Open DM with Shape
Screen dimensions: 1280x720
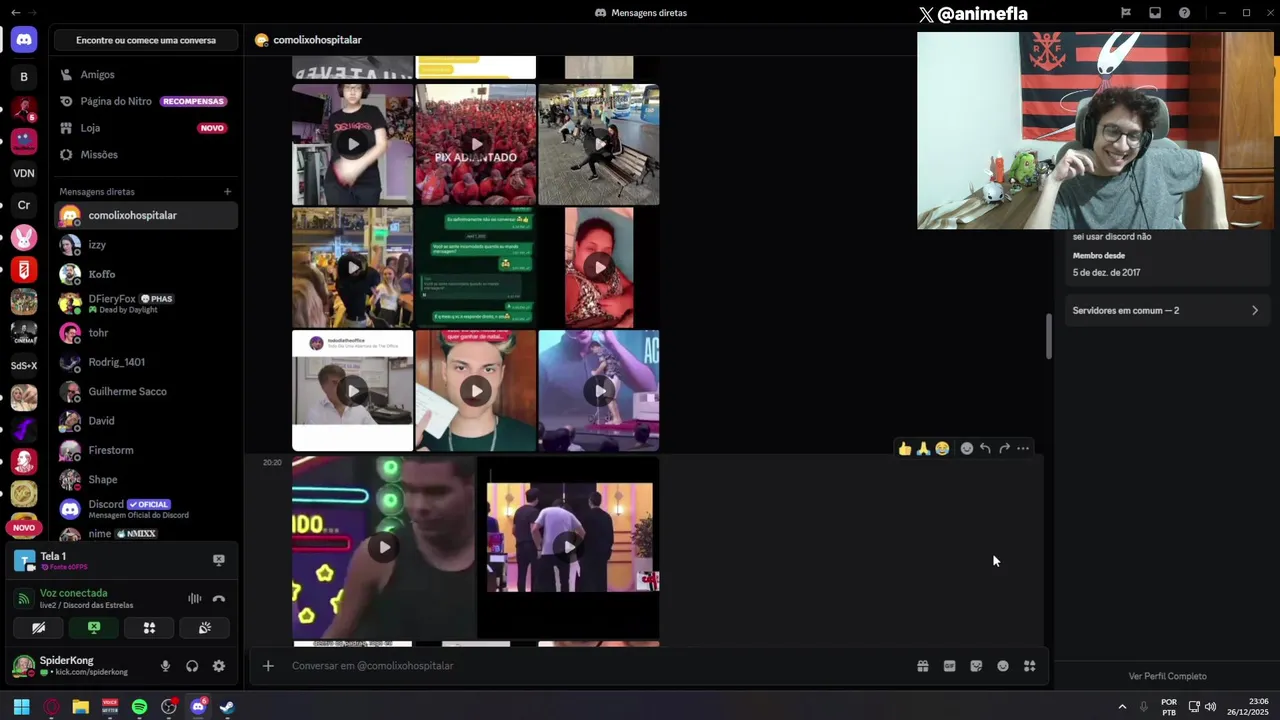[146, 480]
